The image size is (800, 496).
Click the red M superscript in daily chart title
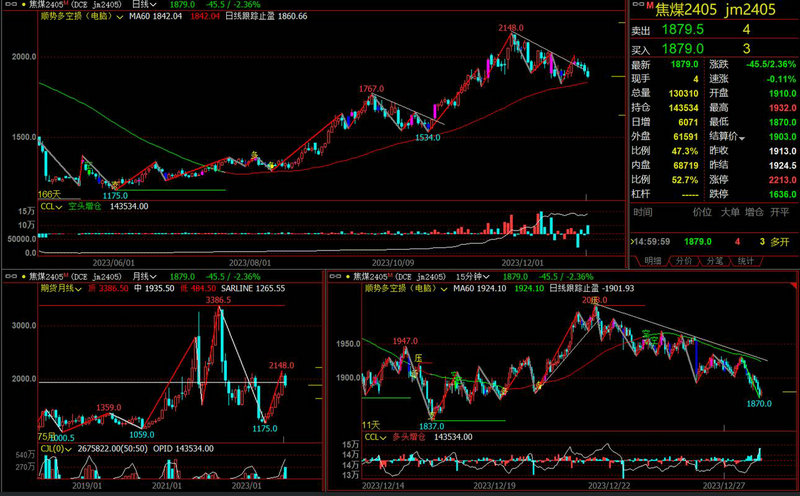click(x=62, y=4)
